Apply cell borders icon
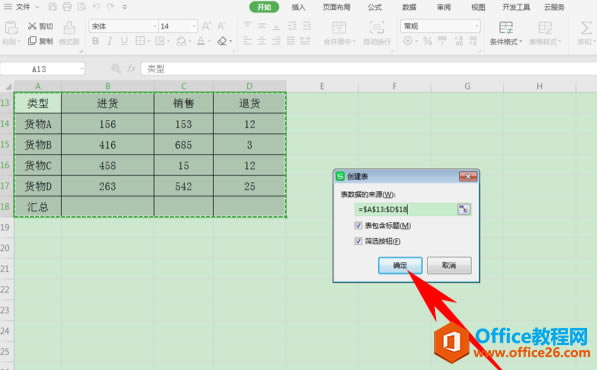This screenshot has width=597, height=370. (140, 41)
